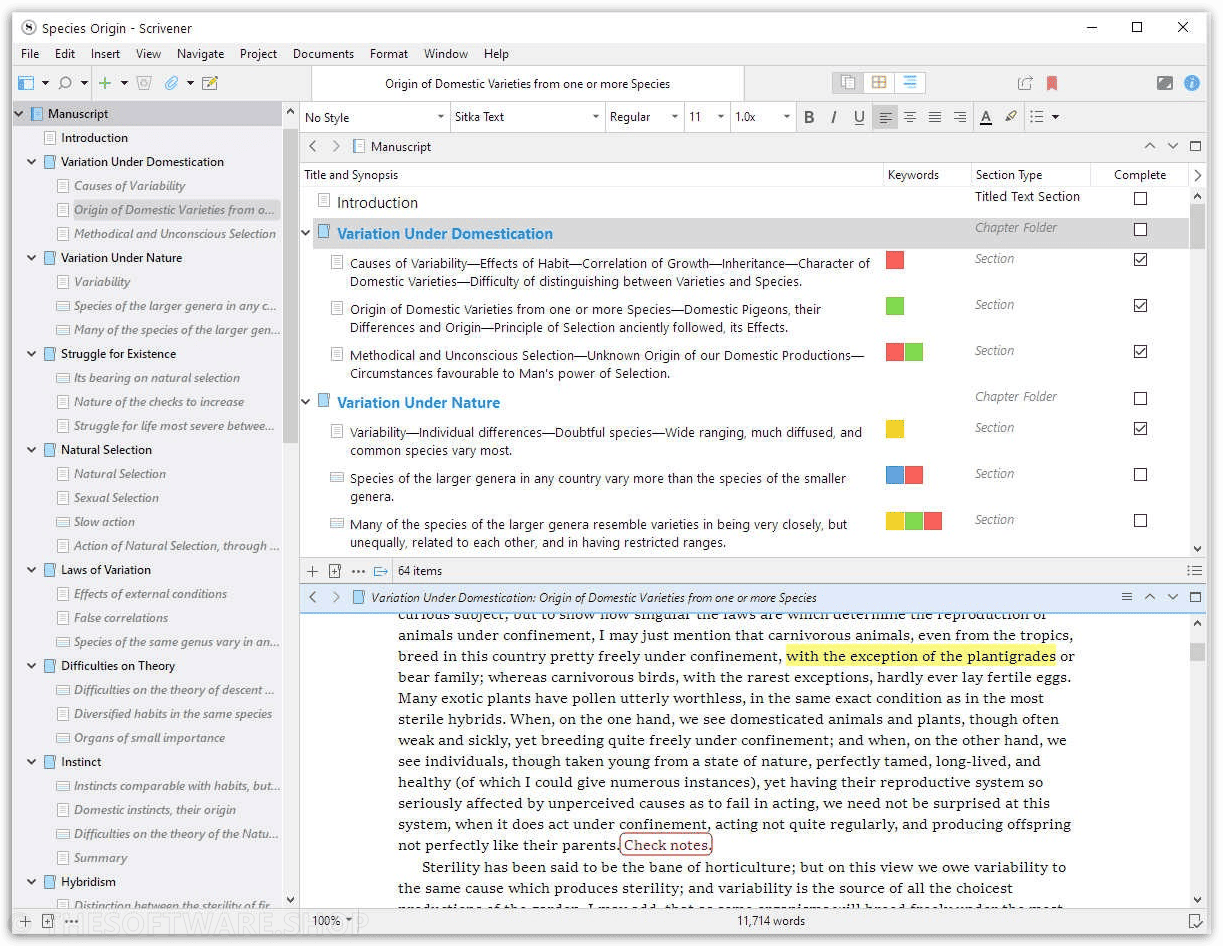The image size is (1223, 946).
Task: Open the font size 11 dropdown
Action: 707,117
